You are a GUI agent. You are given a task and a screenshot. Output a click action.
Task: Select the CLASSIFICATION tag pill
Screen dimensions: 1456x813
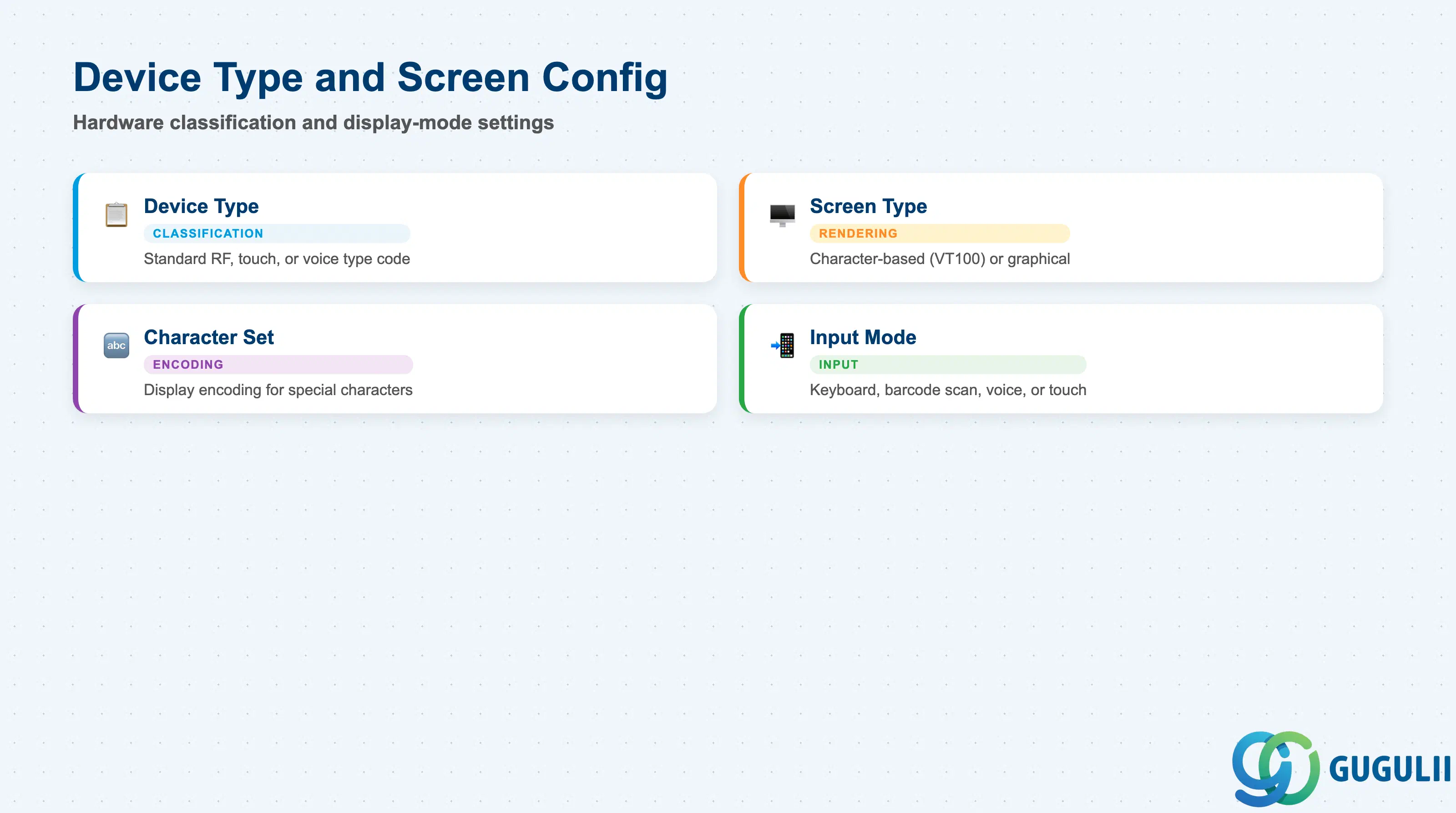click(277, 234)
